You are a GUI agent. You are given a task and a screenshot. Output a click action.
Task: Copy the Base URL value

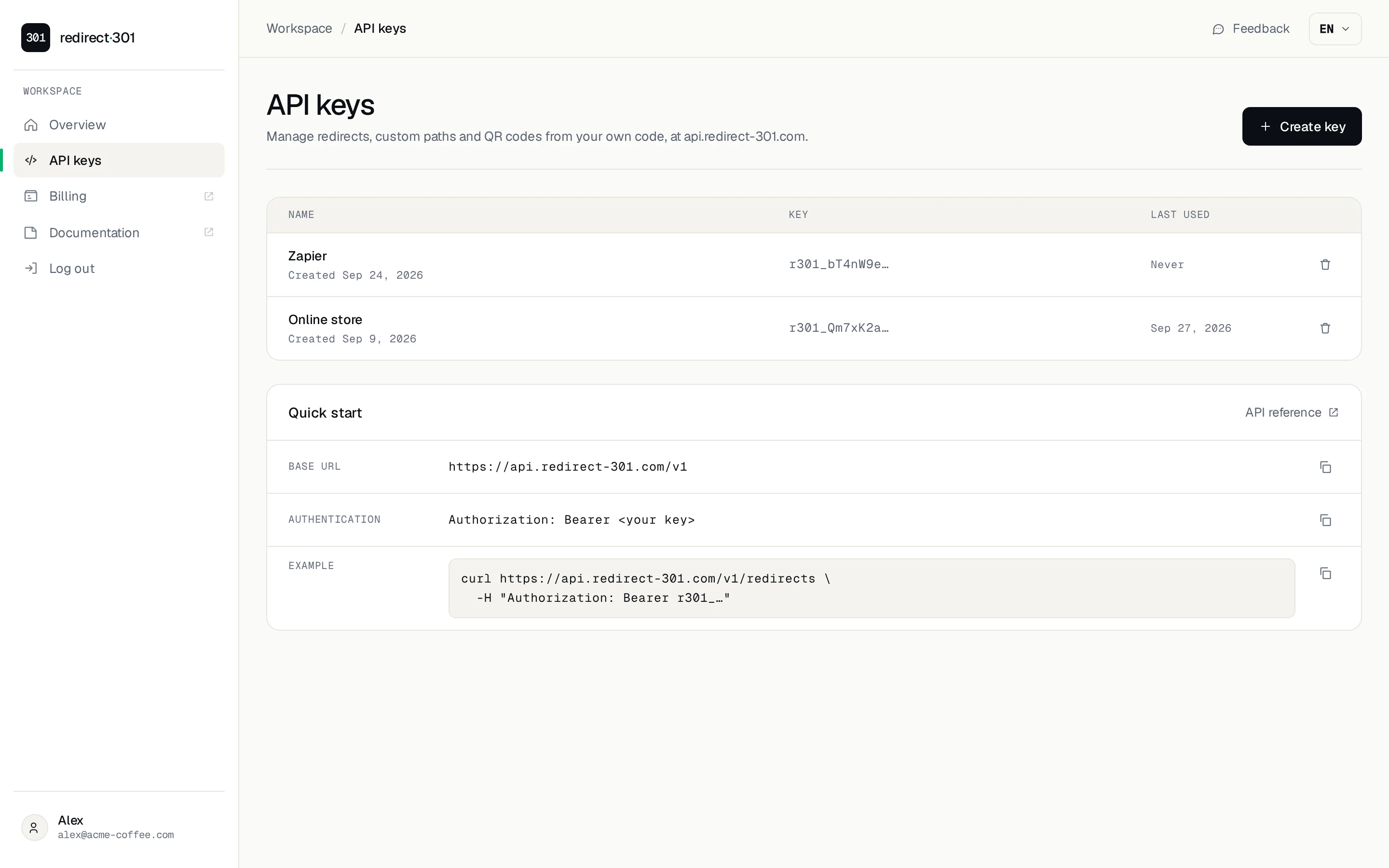(1325, 467)
